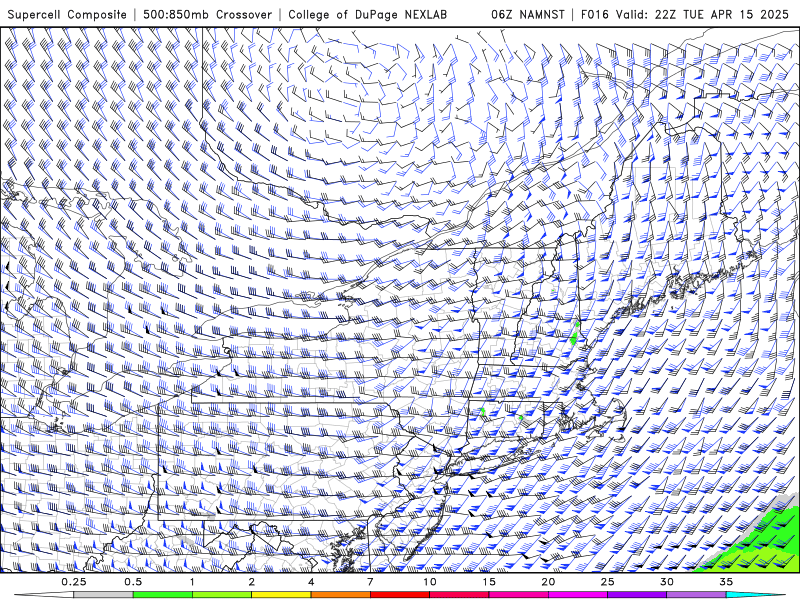Click the scale label reading 10
The image size is (800, 600).
coord(430,582)
